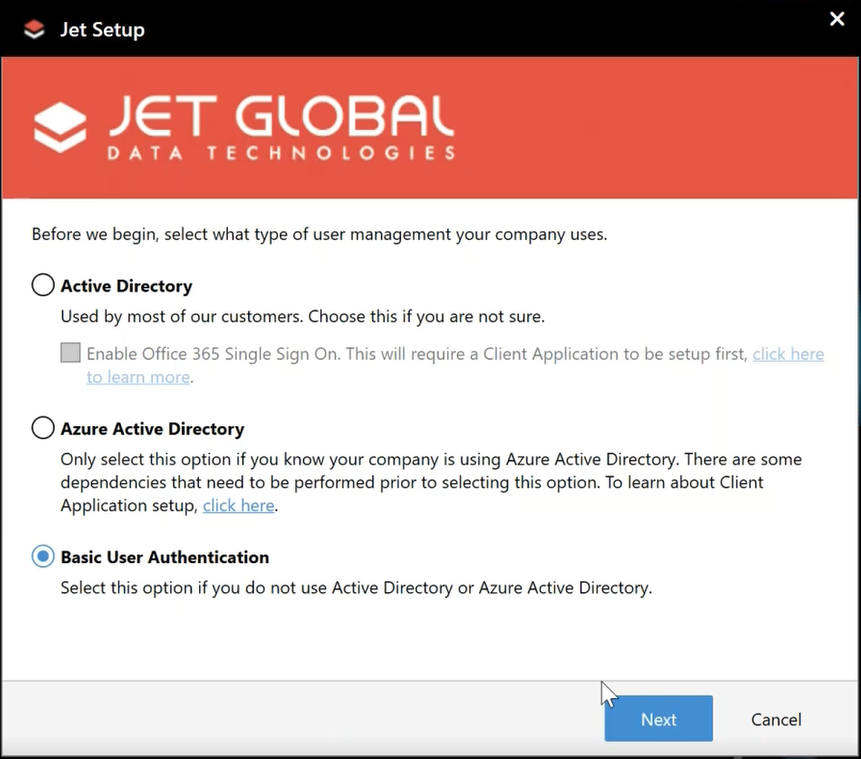This screenshot has height=759, width=861.
Task: Open the 'click here to learn more' link
Action: click(x=788, y=354)
